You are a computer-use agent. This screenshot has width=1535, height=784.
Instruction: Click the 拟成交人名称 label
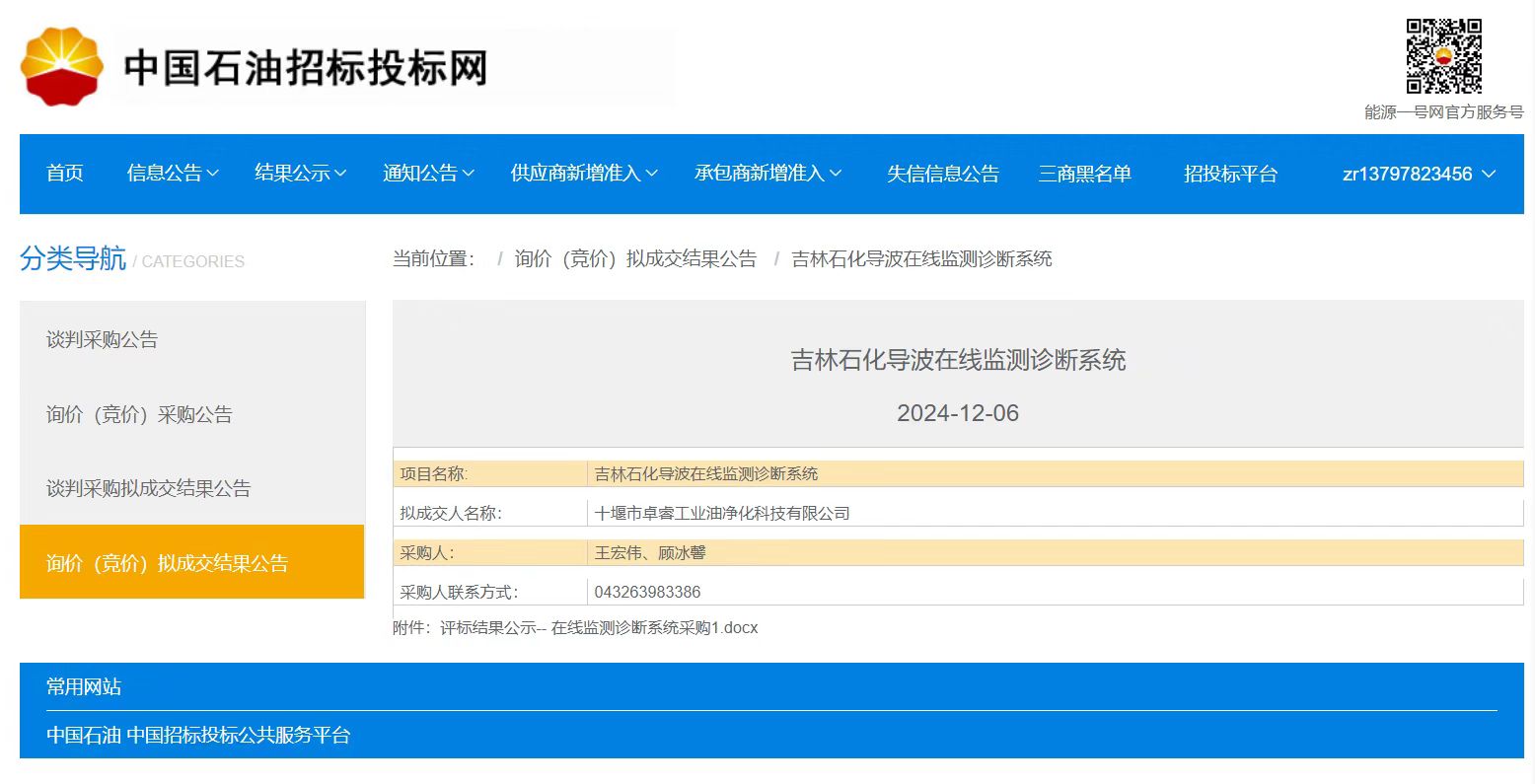tap(451, 513)
